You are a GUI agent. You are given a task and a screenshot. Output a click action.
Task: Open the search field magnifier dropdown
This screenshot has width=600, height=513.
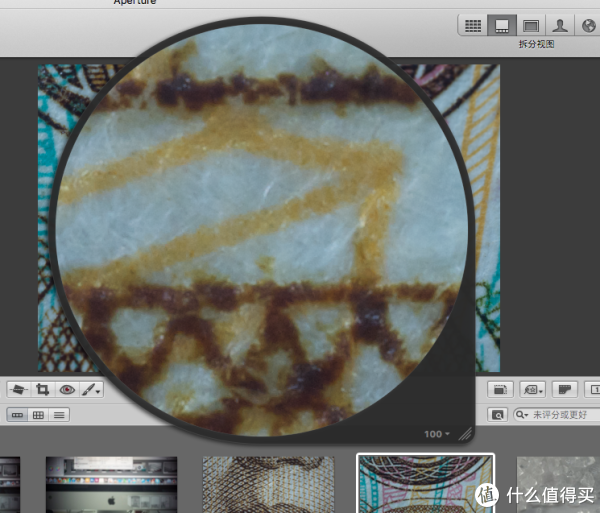click(522, 415)
